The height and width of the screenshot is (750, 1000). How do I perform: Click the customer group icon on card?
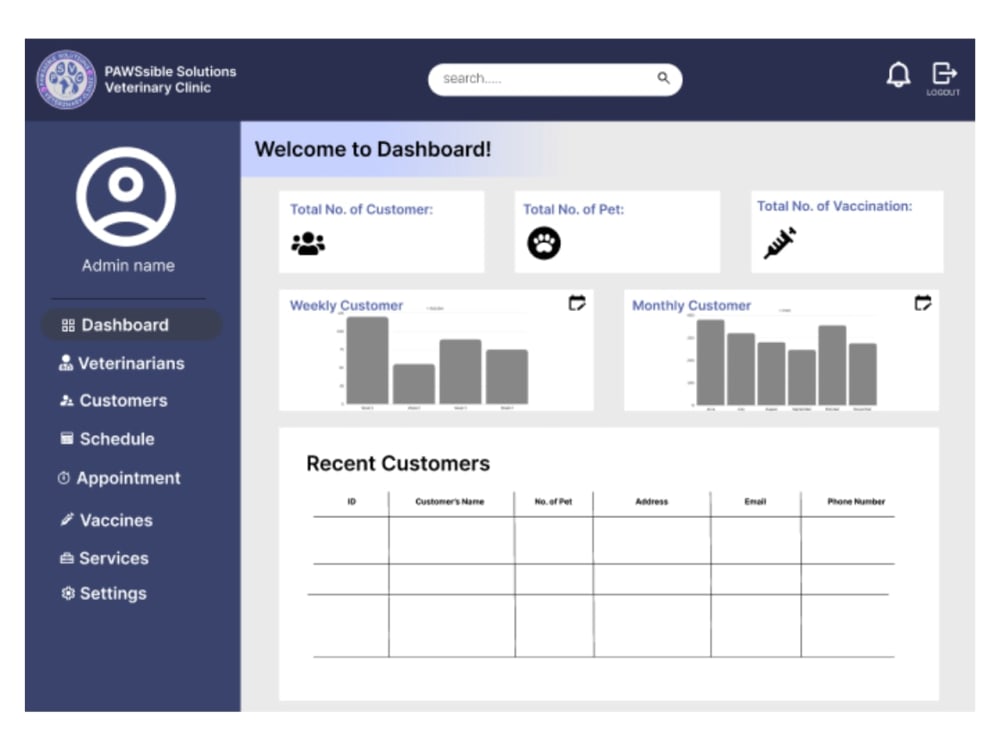308,244
